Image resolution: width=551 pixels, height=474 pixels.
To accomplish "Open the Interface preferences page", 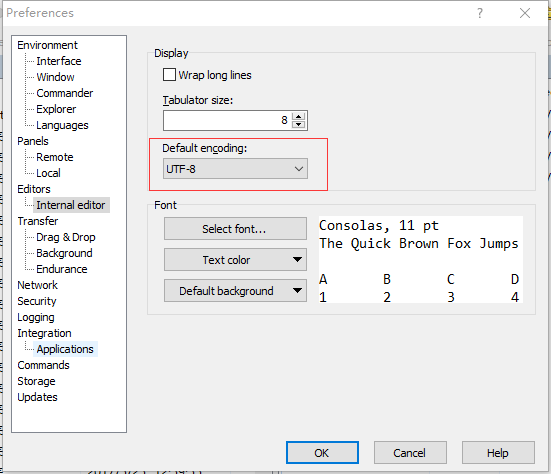I will (59, 61).
